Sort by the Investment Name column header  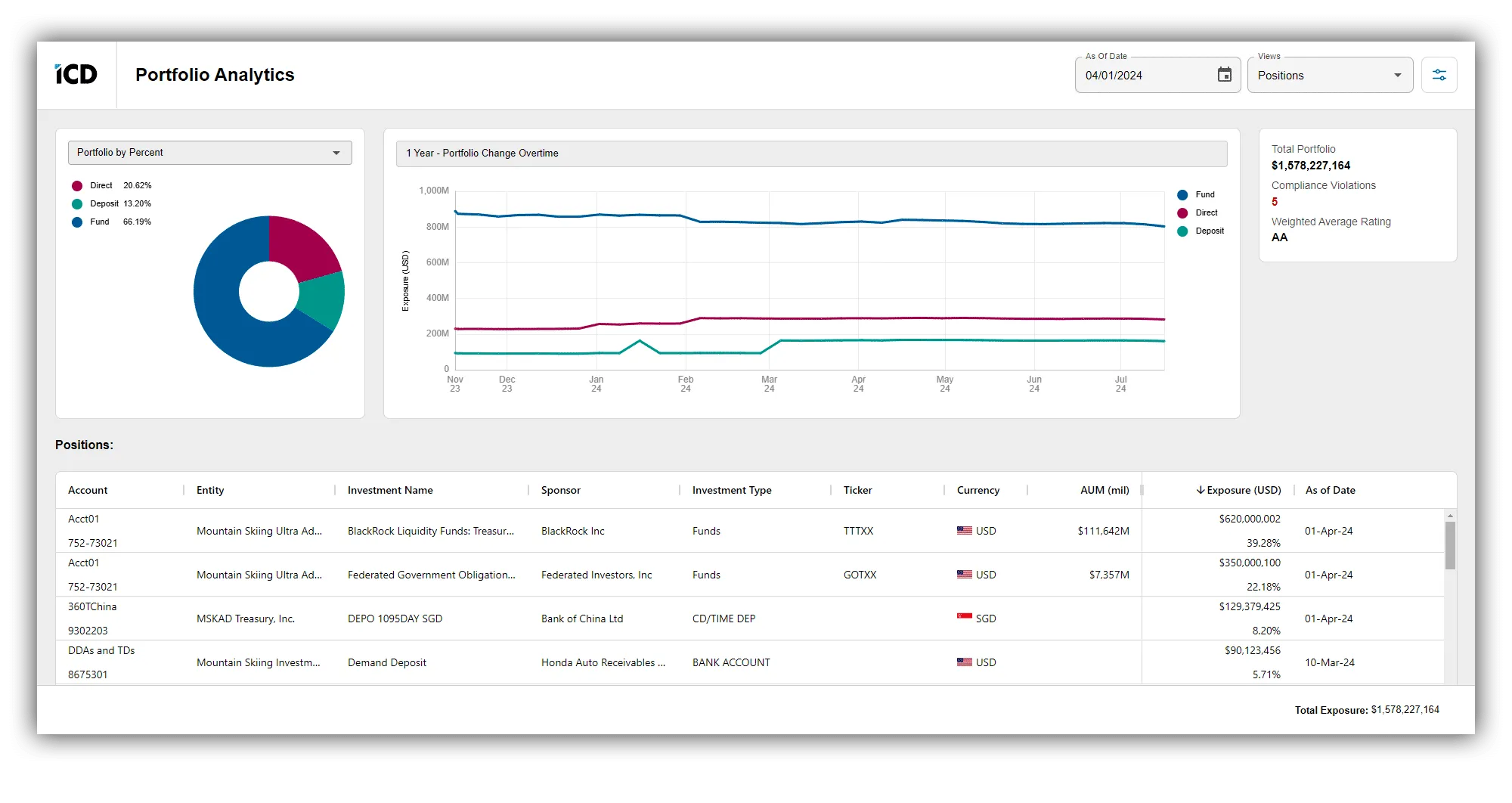(390, 490)
